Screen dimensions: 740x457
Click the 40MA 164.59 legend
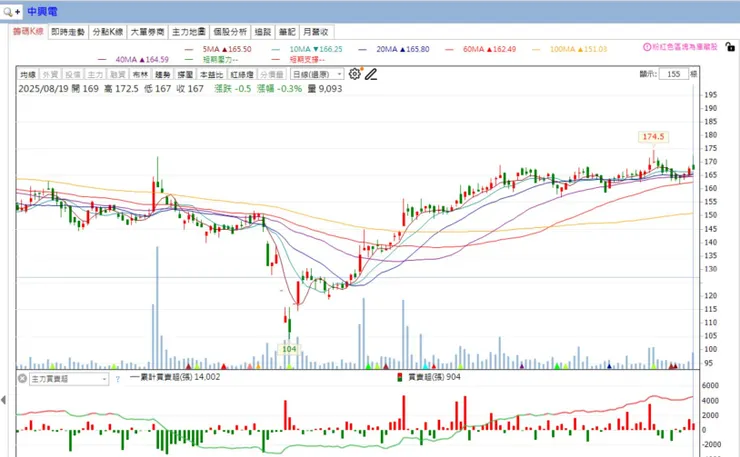pyautogui.click(x=134, y=59)
